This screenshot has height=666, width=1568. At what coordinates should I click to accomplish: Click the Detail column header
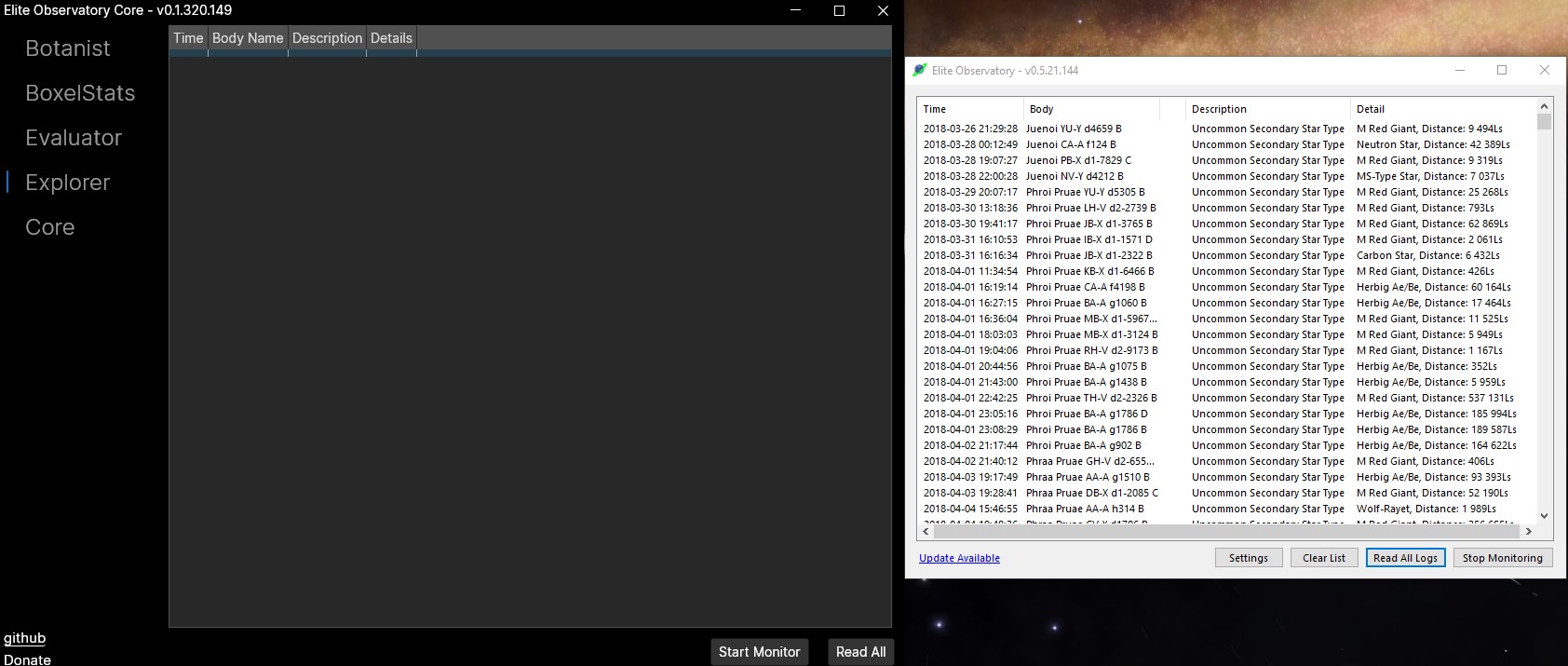pyautogui.click(x=1442, y=109)
